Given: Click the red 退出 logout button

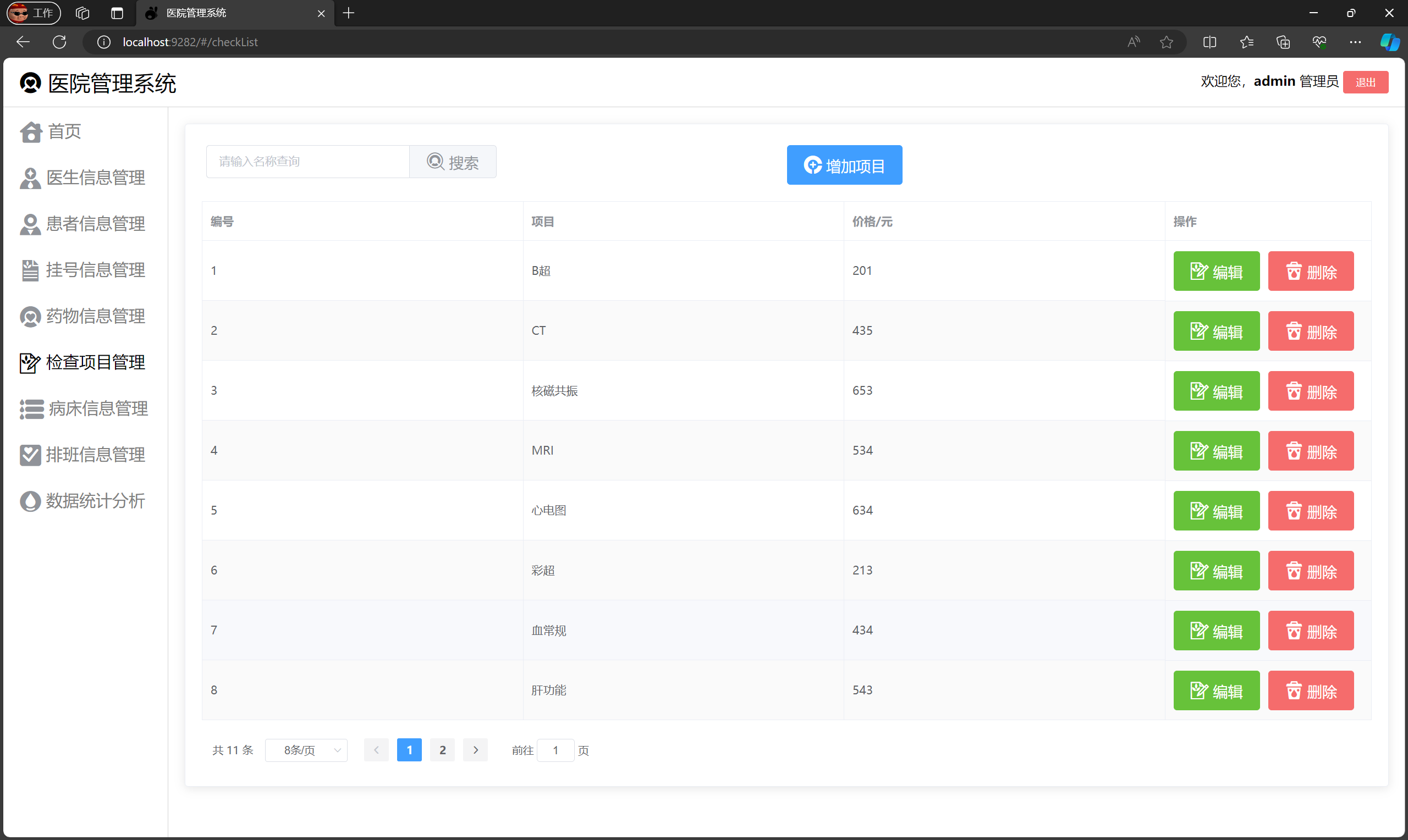Looking at the screenshot, I should point(1365,82).
